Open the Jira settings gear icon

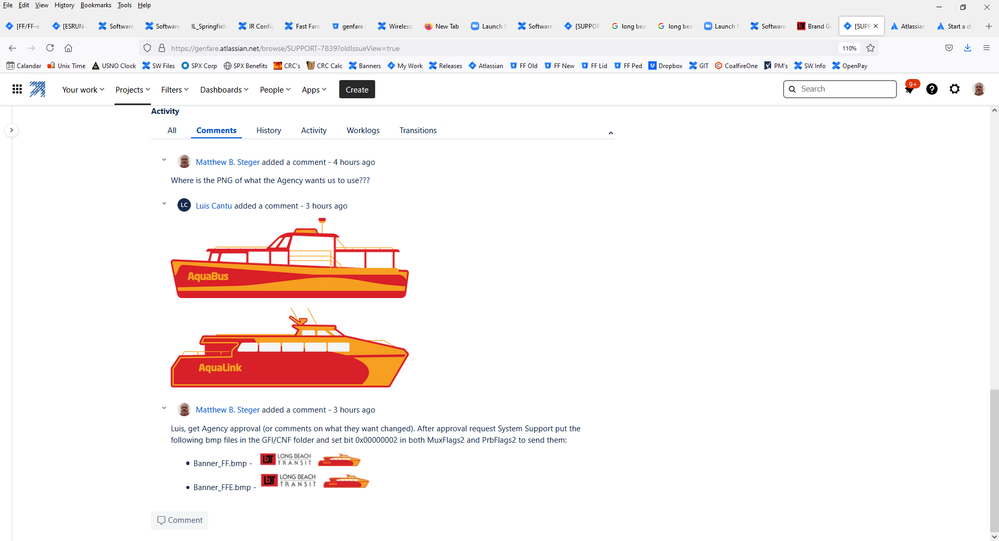(954, 89)
